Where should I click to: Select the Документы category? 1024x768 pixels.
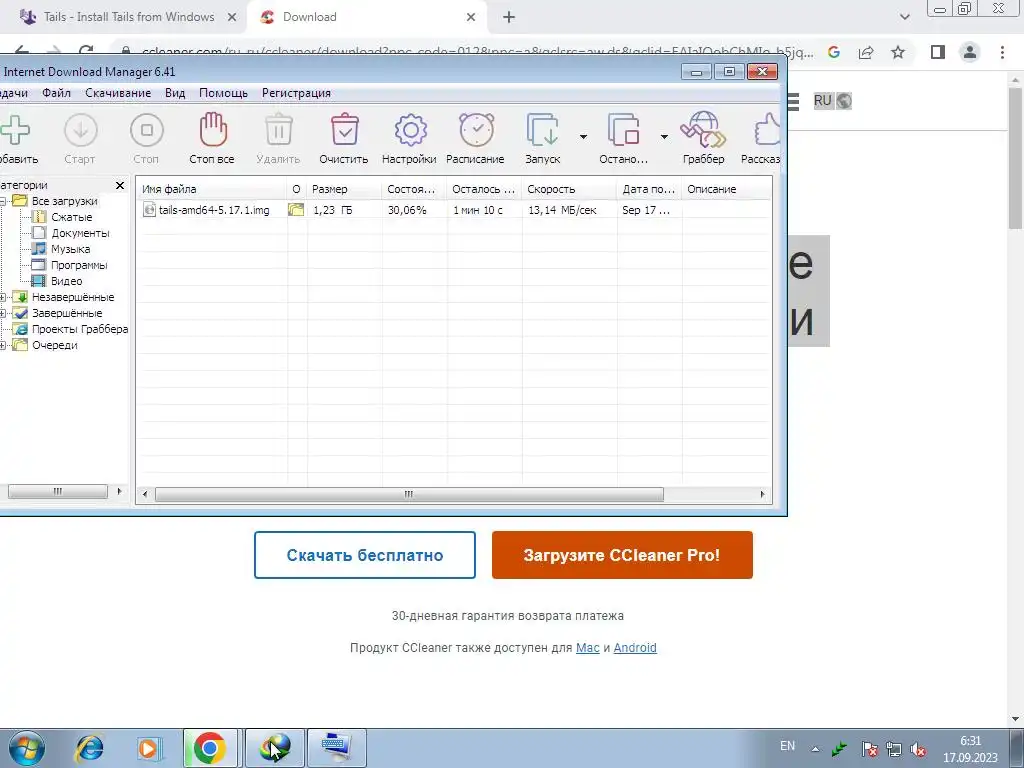tap(80, 233)
